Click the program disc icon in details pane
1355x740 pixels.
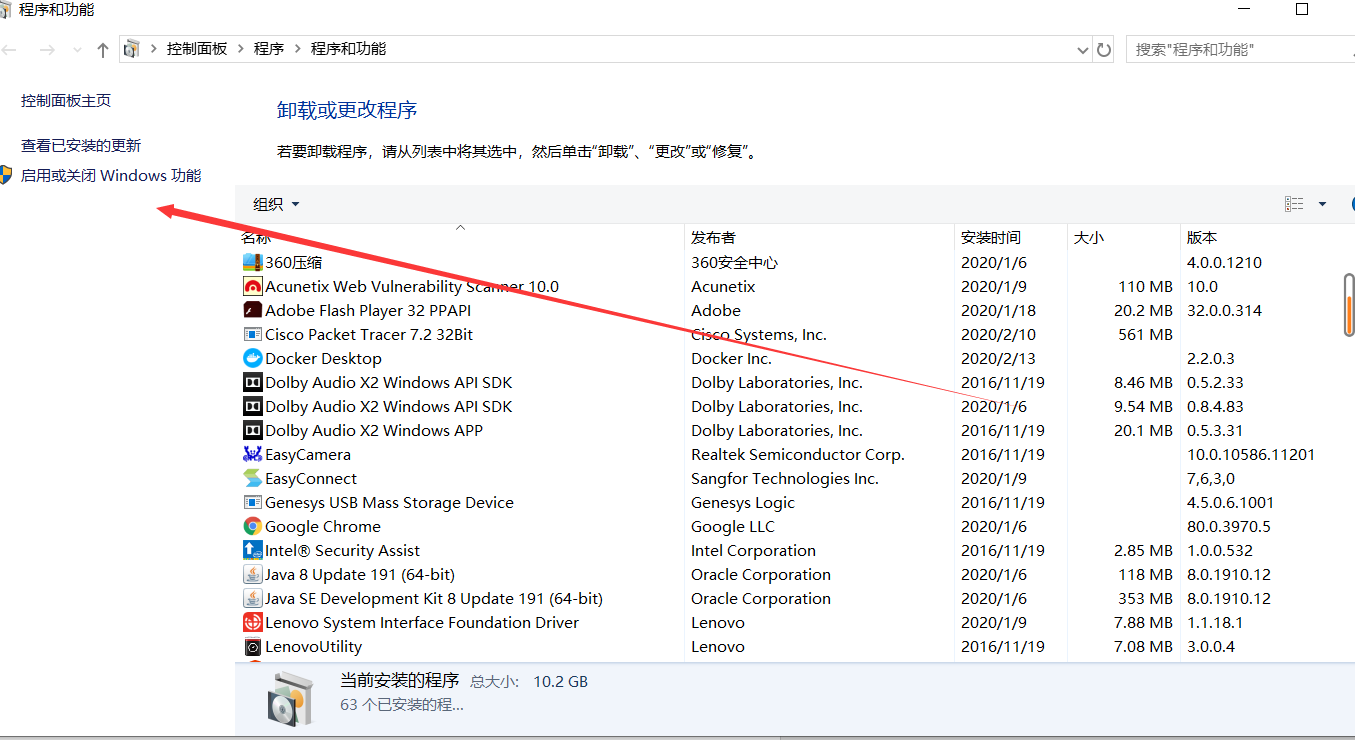(291, 697)
